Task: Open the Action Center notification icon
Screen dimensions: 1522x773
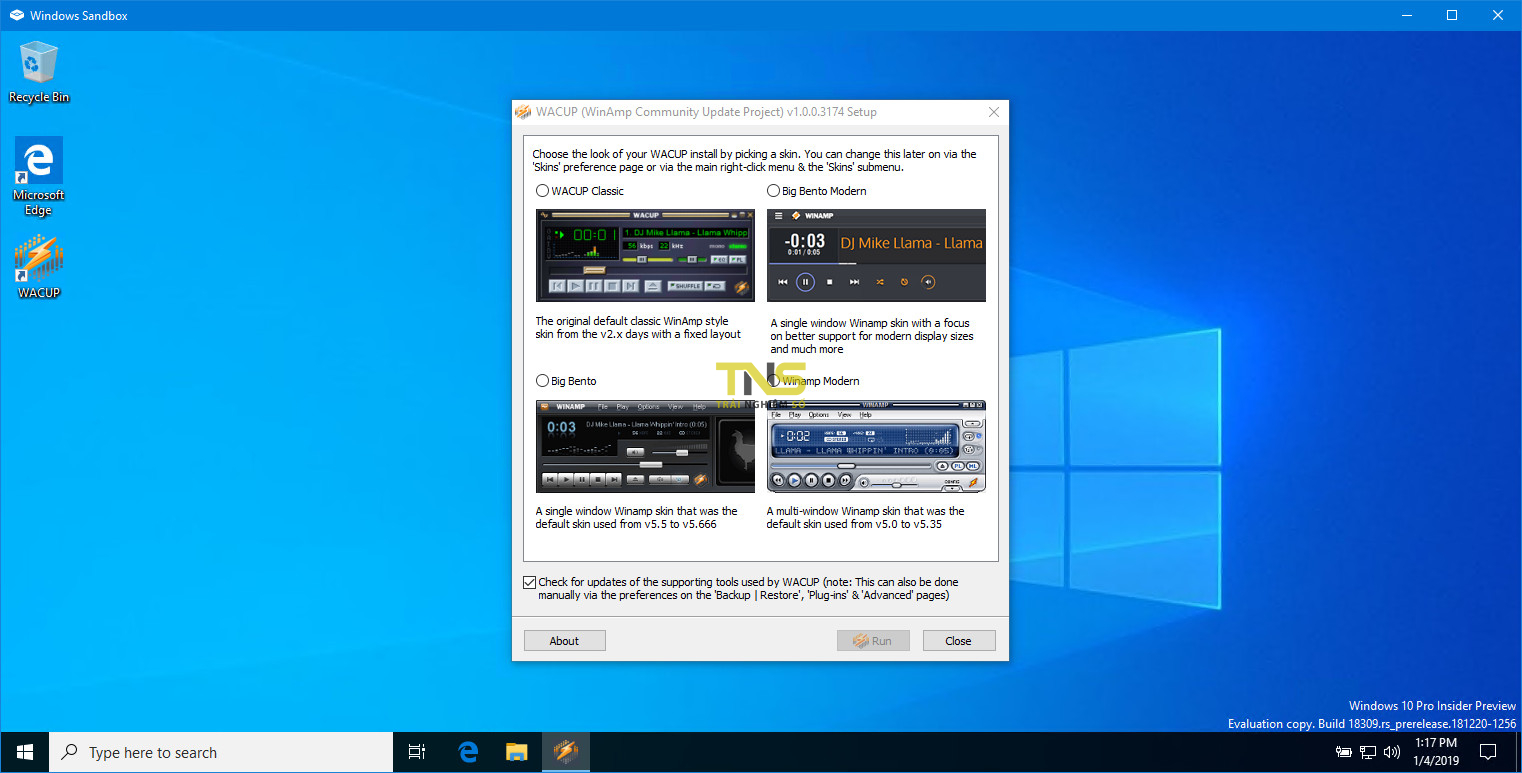Action: click(x=1488, y=752)
